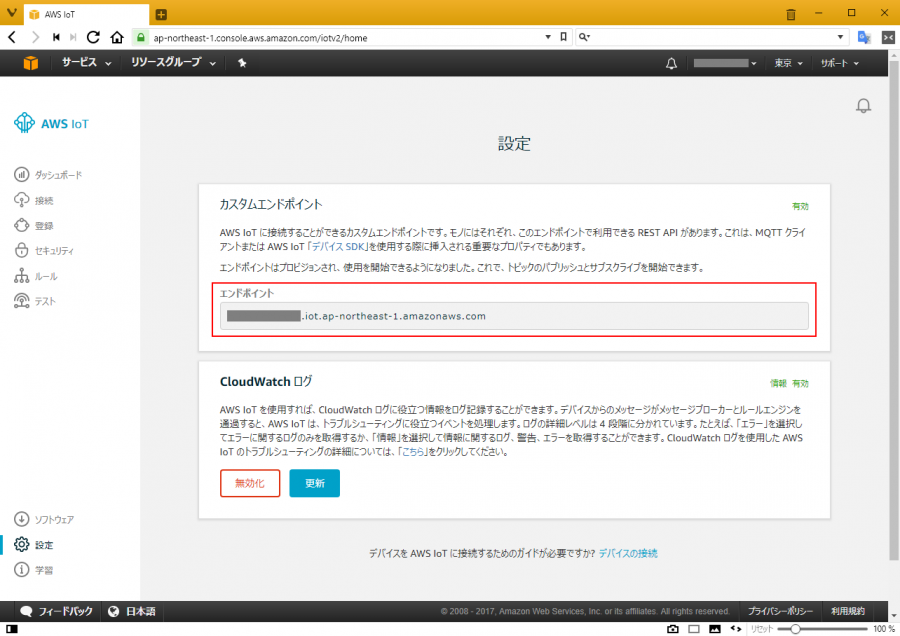Click the orange AWS cube logo
Image resolution: width=900 pixels, height=636 pixels.
(30, 63)
